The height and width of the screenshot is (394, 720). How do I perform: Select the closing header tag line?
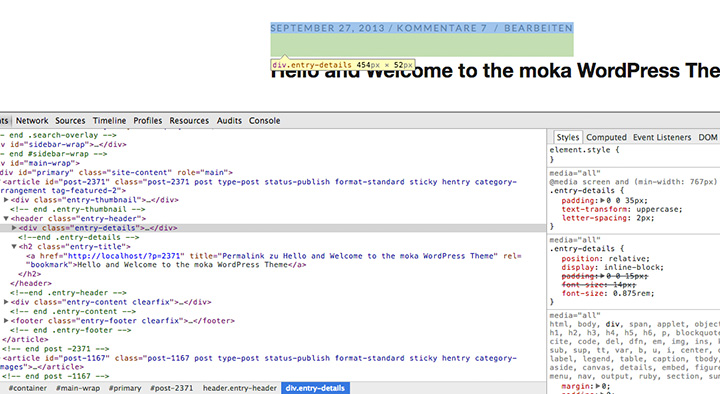click(31, 283)
